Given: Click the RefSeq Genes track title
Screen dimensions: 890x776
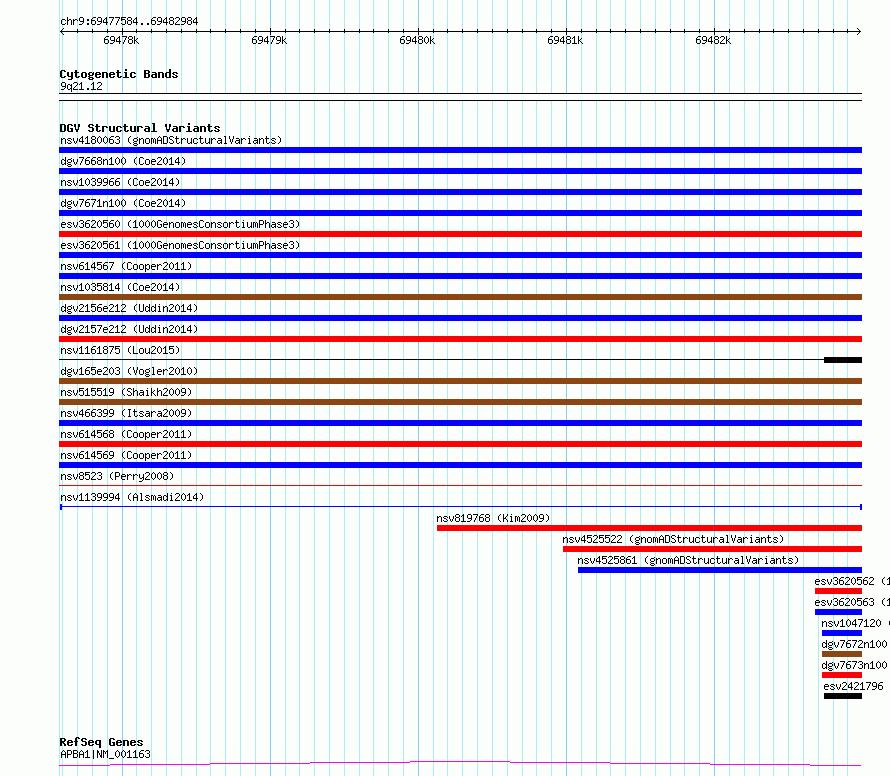Looking at the screenshot, I should pyautogui.click(x=101, y=742).
